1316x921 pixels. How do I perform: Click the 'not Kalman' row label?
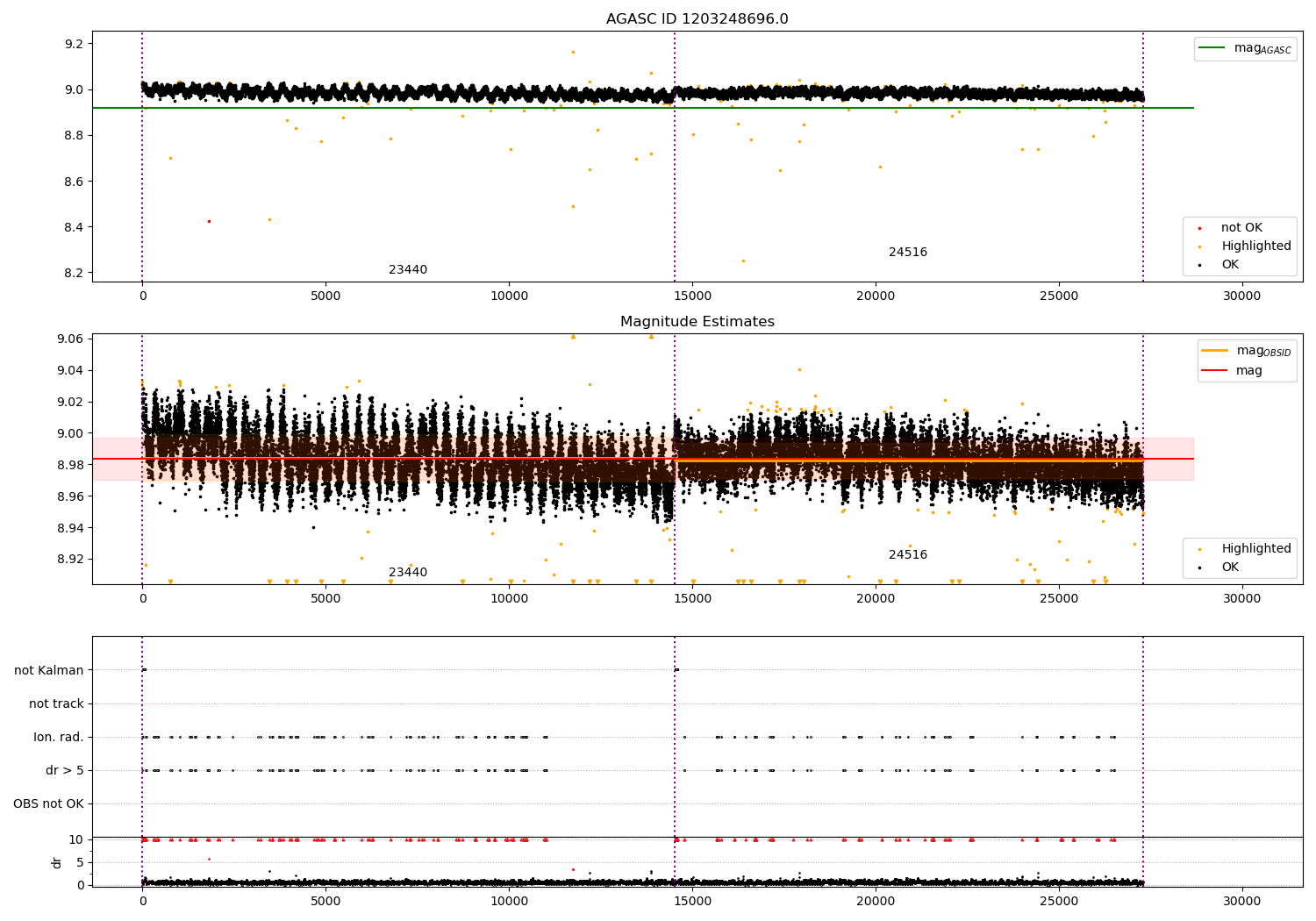[x=49, y=670]
